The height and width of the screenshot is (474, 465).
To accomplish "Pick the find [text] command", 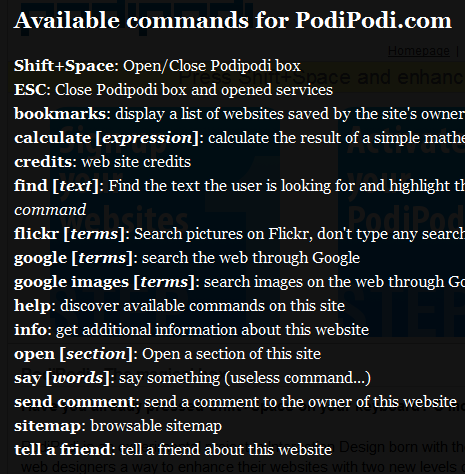I will [x=56, y=186].
